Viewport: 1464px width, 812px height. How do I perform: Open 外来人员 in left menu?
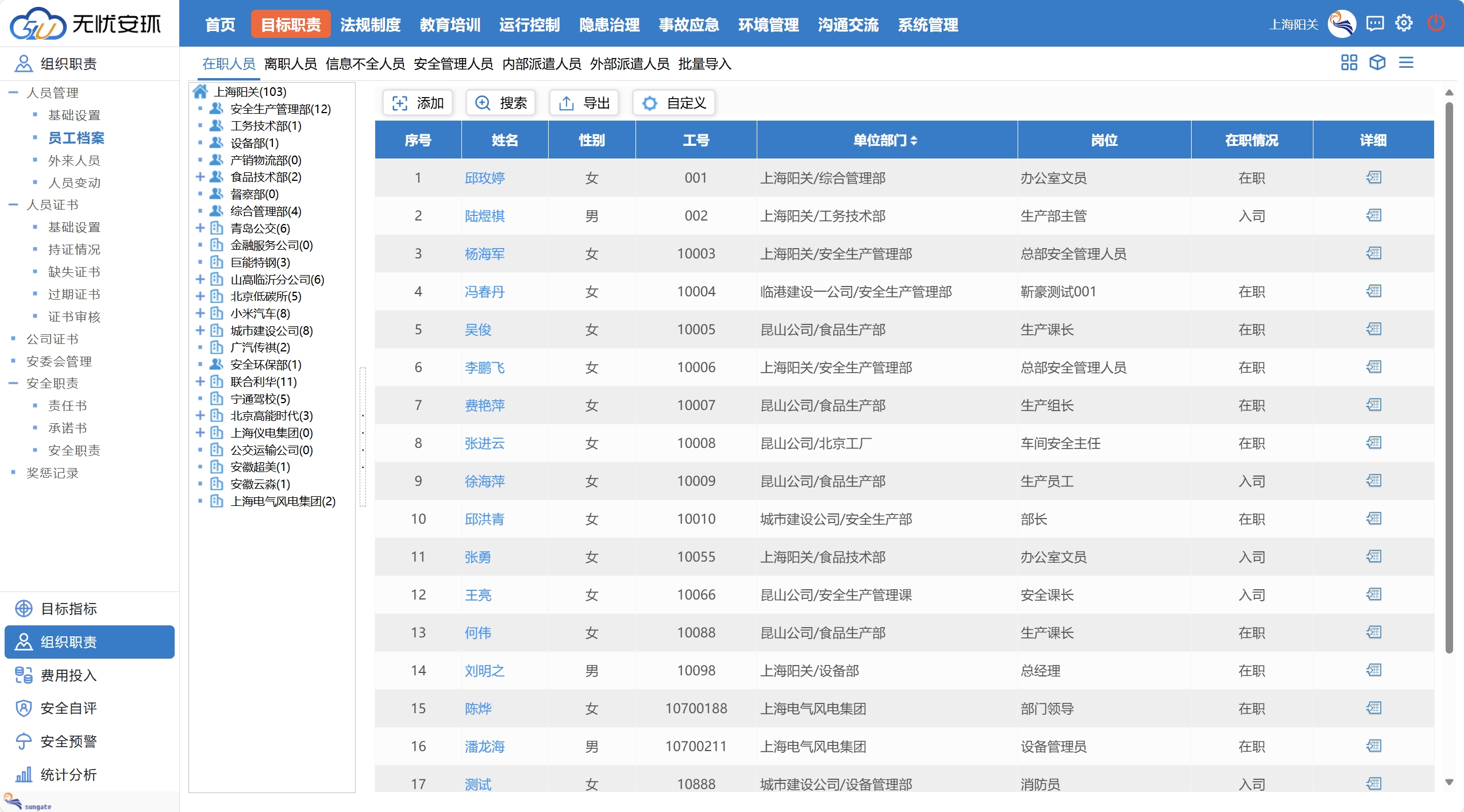point(74,160)
